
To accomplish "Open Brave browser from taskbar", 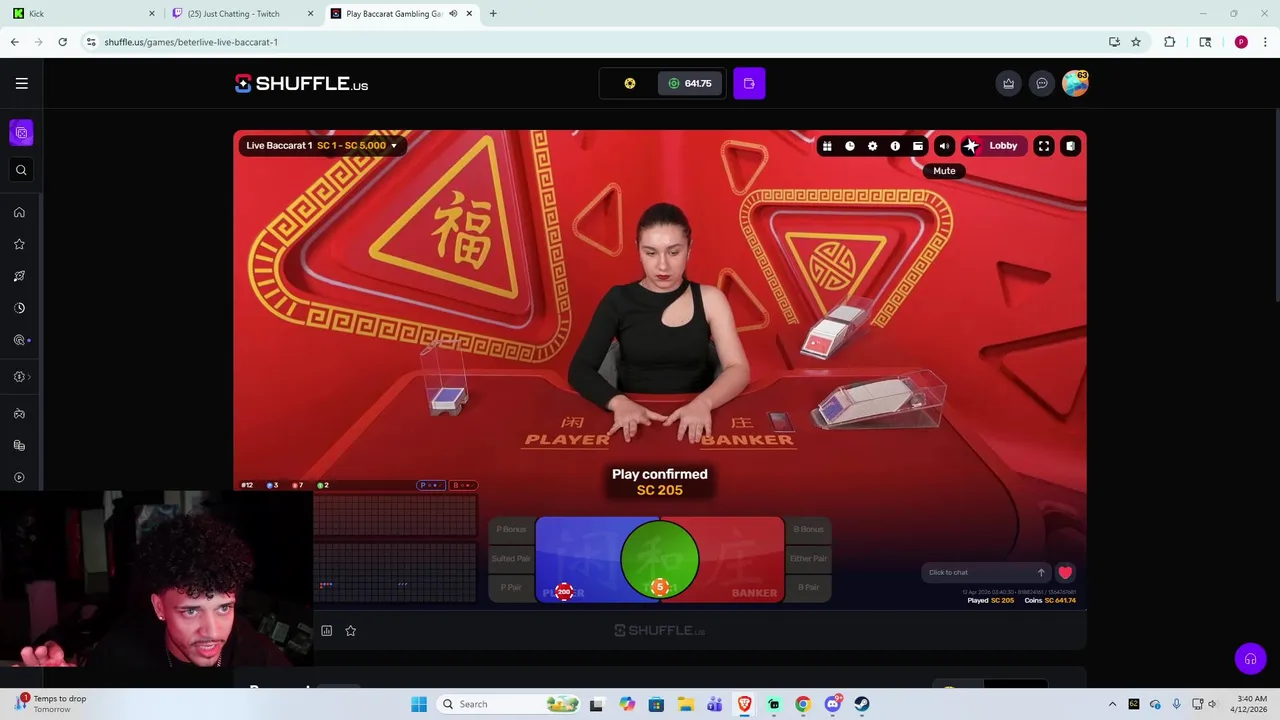I will 744,704.
